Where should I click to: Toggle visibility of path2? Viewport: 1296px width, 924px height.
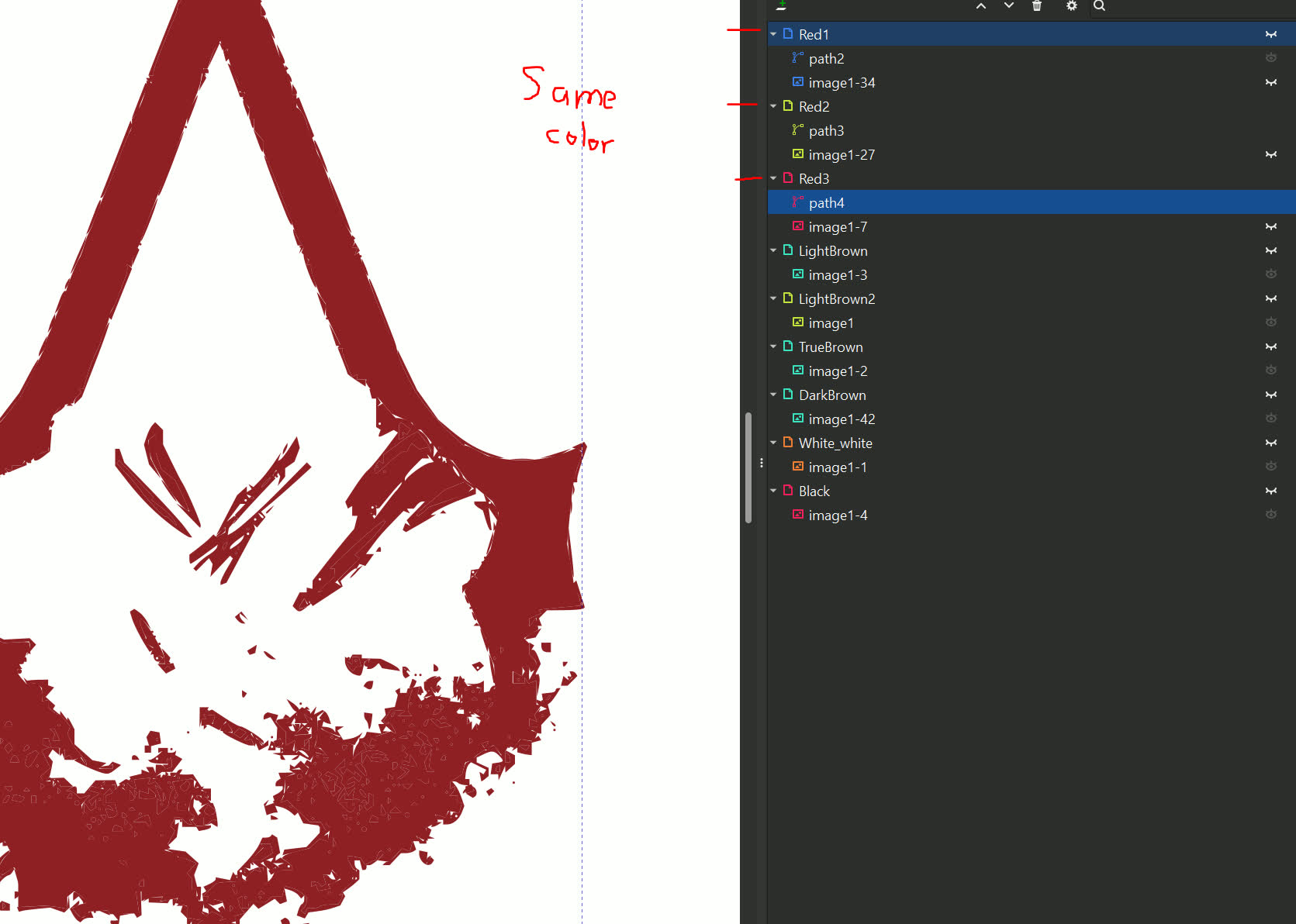(1271, 57)
